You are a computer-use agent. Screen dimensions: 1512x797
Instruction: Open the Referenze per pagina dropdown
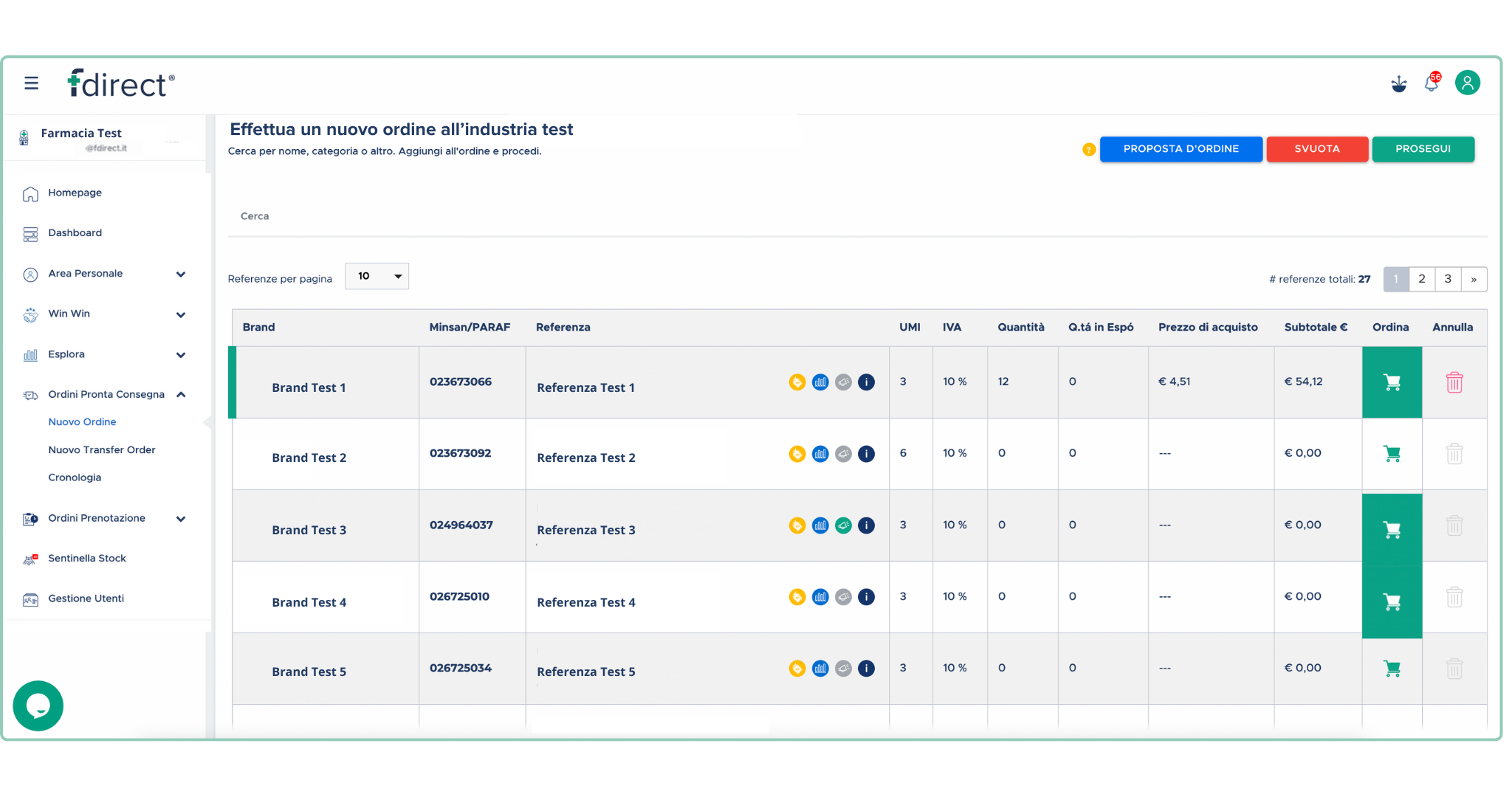coord(377,276)
